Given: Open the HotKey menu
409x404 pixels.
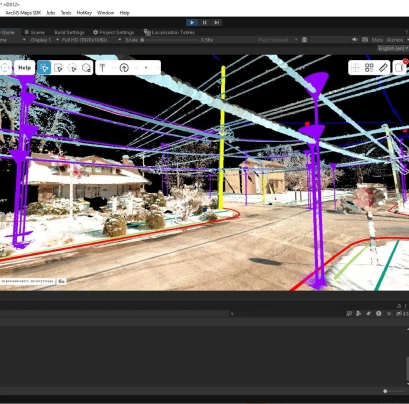Looking at the screenshot, I should coord(84,13).
